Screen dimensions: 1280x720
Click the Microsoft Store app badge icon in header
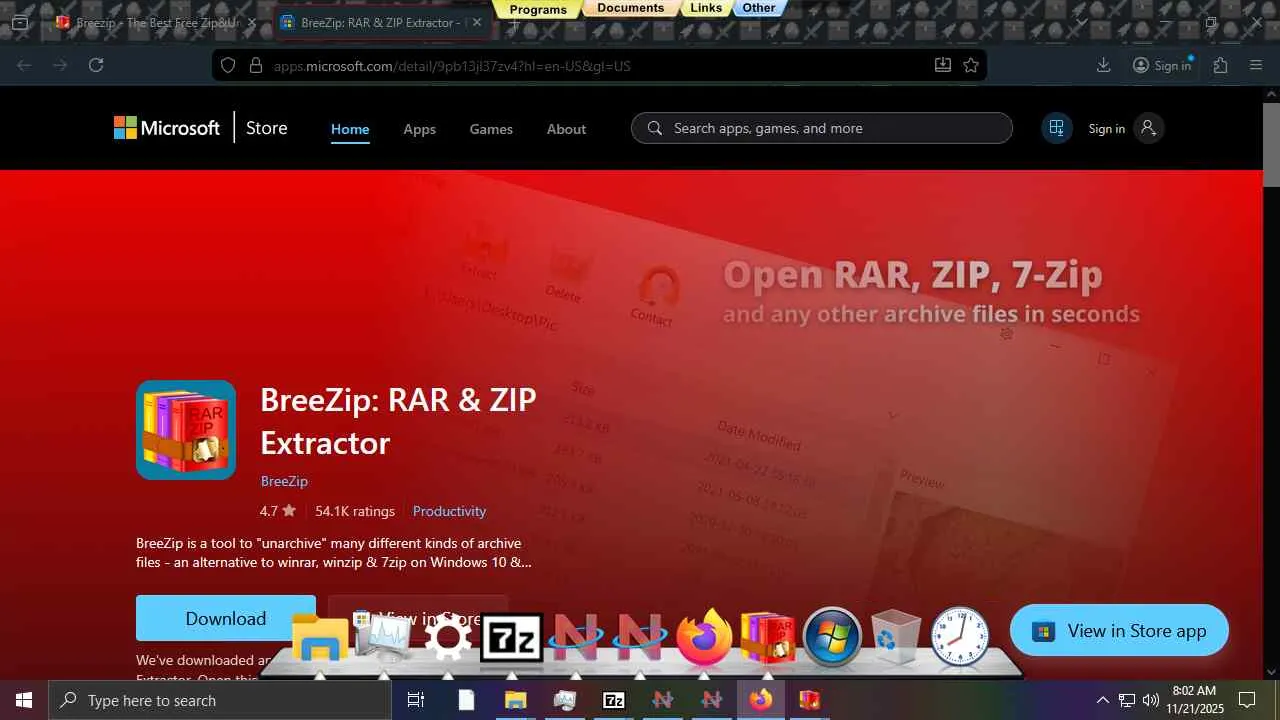click(1057, 128)
